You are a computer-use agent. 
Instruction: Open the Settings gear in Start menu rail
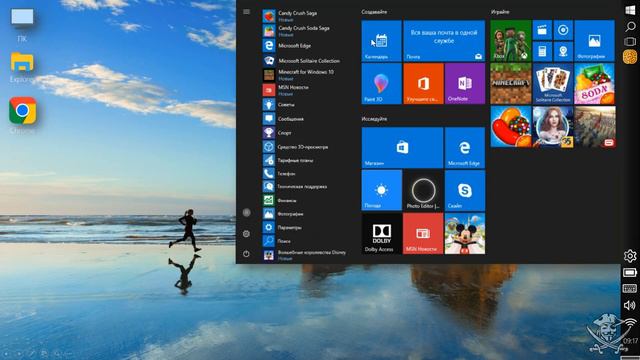(246, 234)
